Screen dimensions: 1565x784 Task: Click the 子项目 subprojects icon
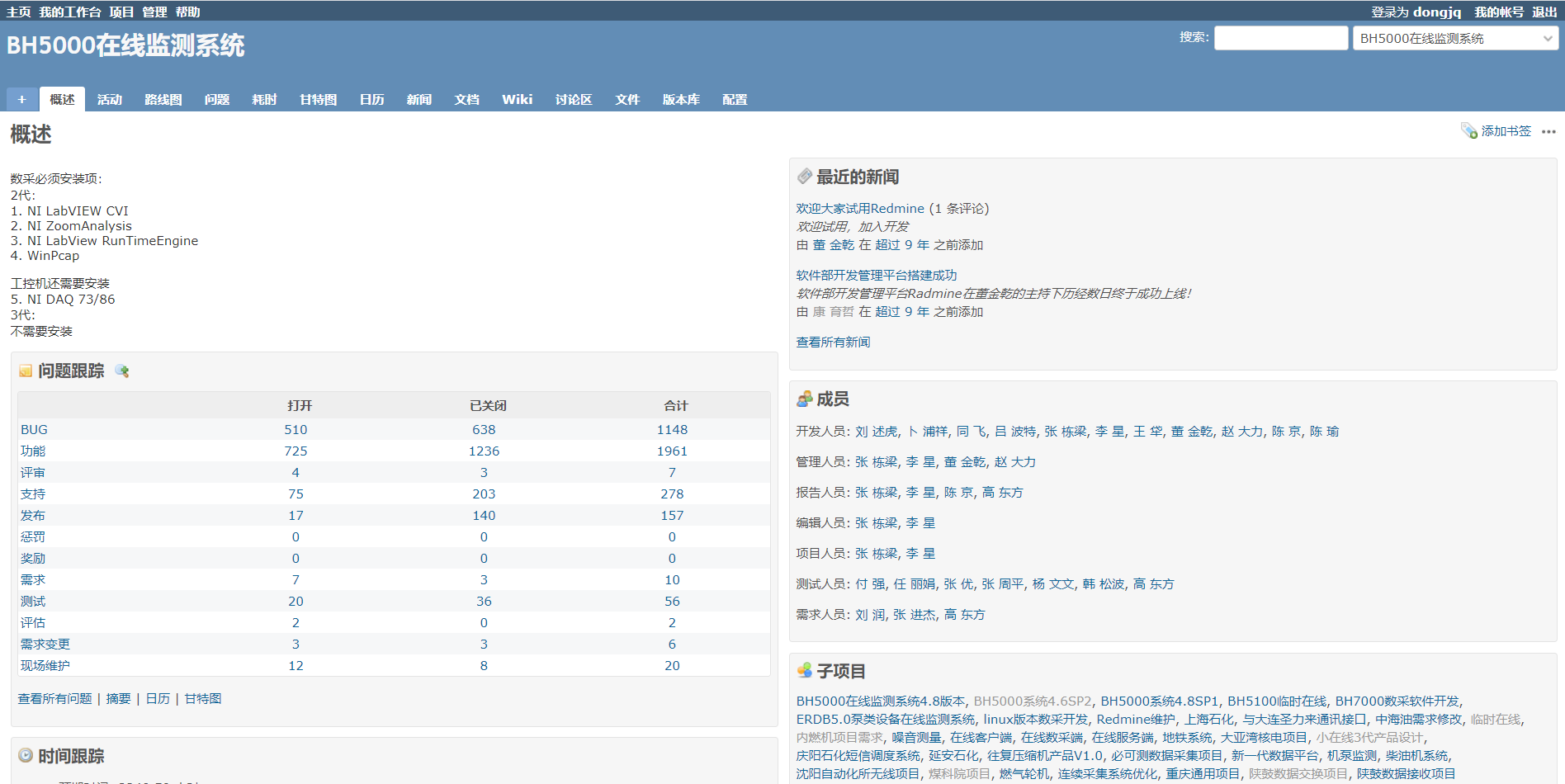pyautogui.click(x=804, y=672)
